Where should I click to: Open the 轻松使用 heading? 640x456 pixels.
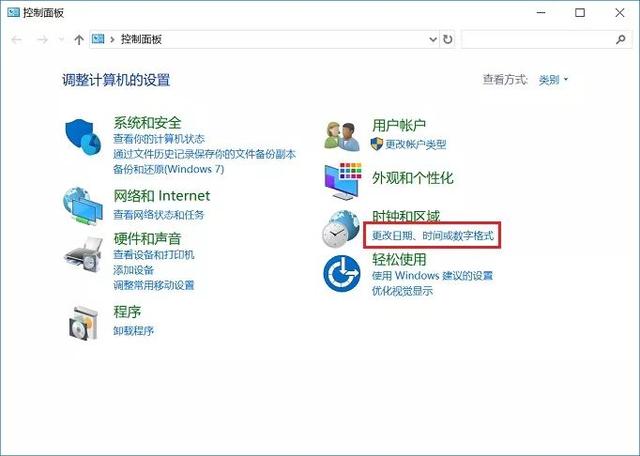coord(399,259)
